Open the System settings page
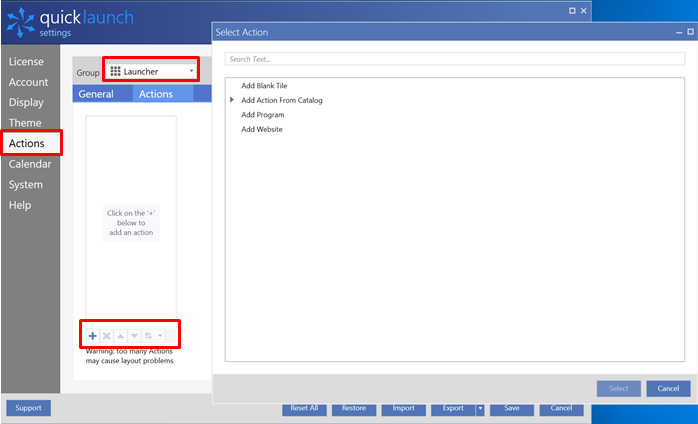The image size is (698, 424). click(26, 184)
